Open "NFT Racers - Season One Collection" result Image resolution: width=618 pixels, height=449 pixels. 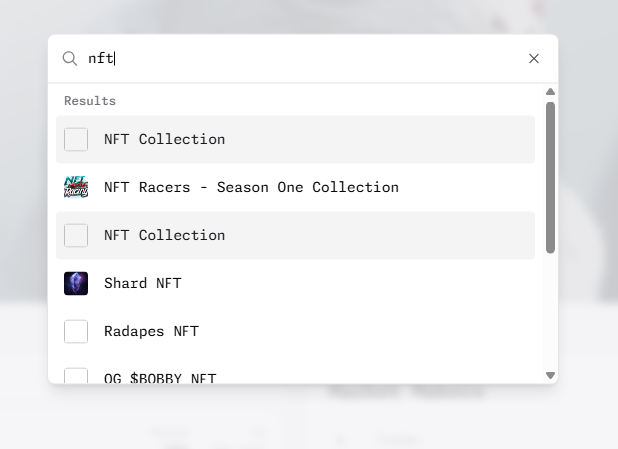295,187
